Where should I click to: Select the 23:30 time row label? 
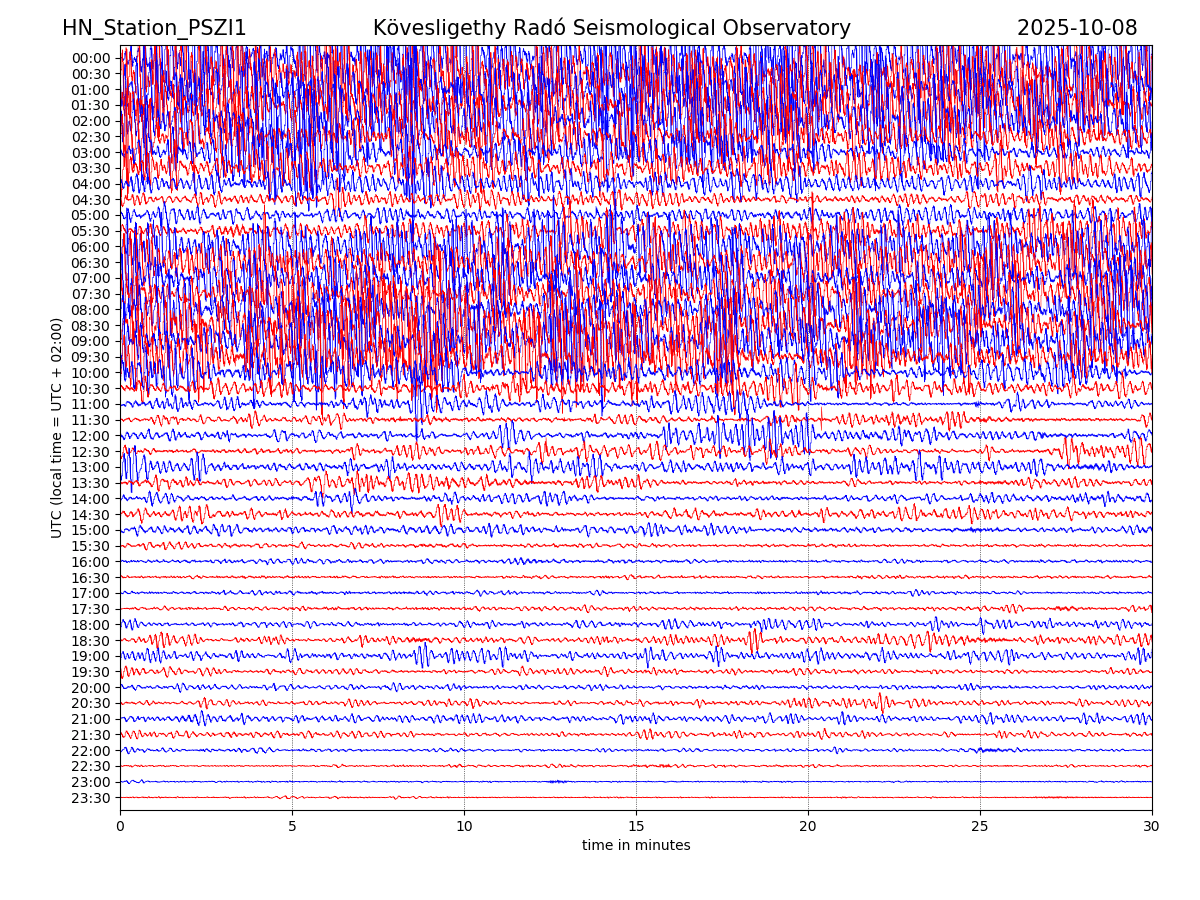point(90,798)
